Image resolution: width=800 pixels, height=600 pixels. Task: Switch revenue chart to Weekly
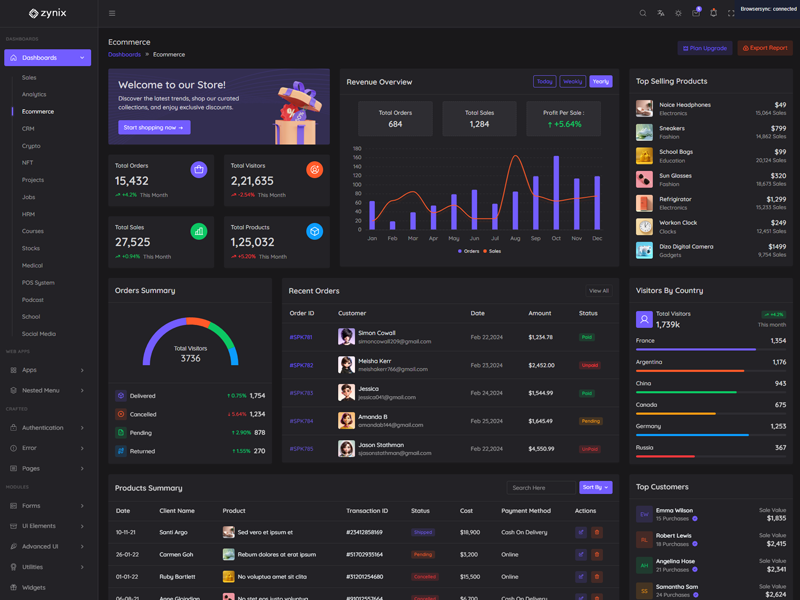[x=572, y=82]
